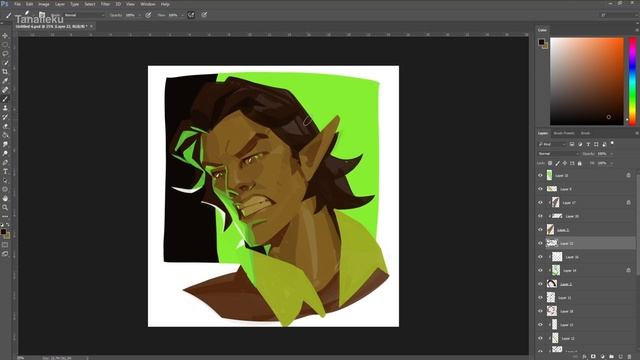Select the active Brush tool in the toolbox
The width and height of the screenshot is (640, 360).
5,99
